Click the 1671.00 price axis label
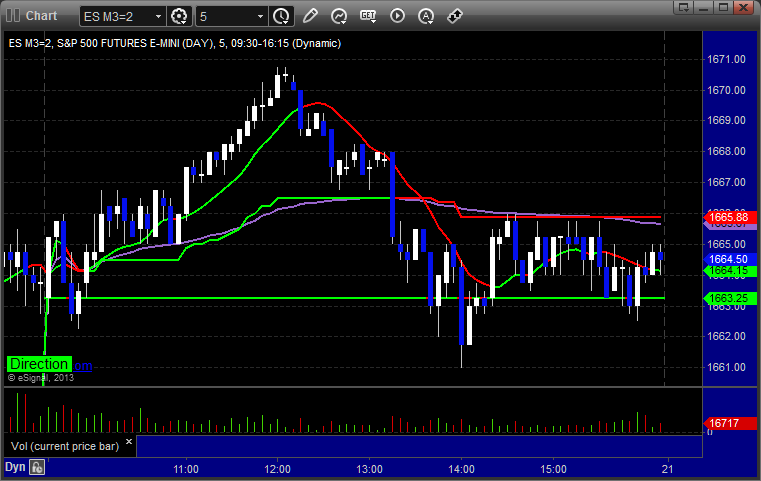Screen dimensions: 761x481 click(x=726, y=59)
